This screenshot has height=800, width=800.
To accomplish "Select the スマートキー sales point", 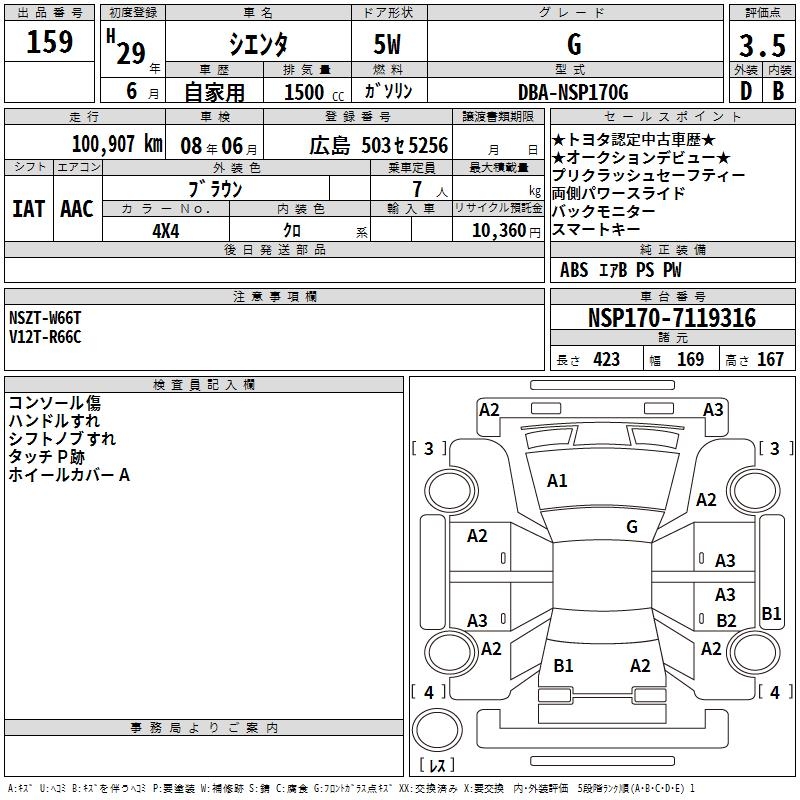I will point(595,229).
